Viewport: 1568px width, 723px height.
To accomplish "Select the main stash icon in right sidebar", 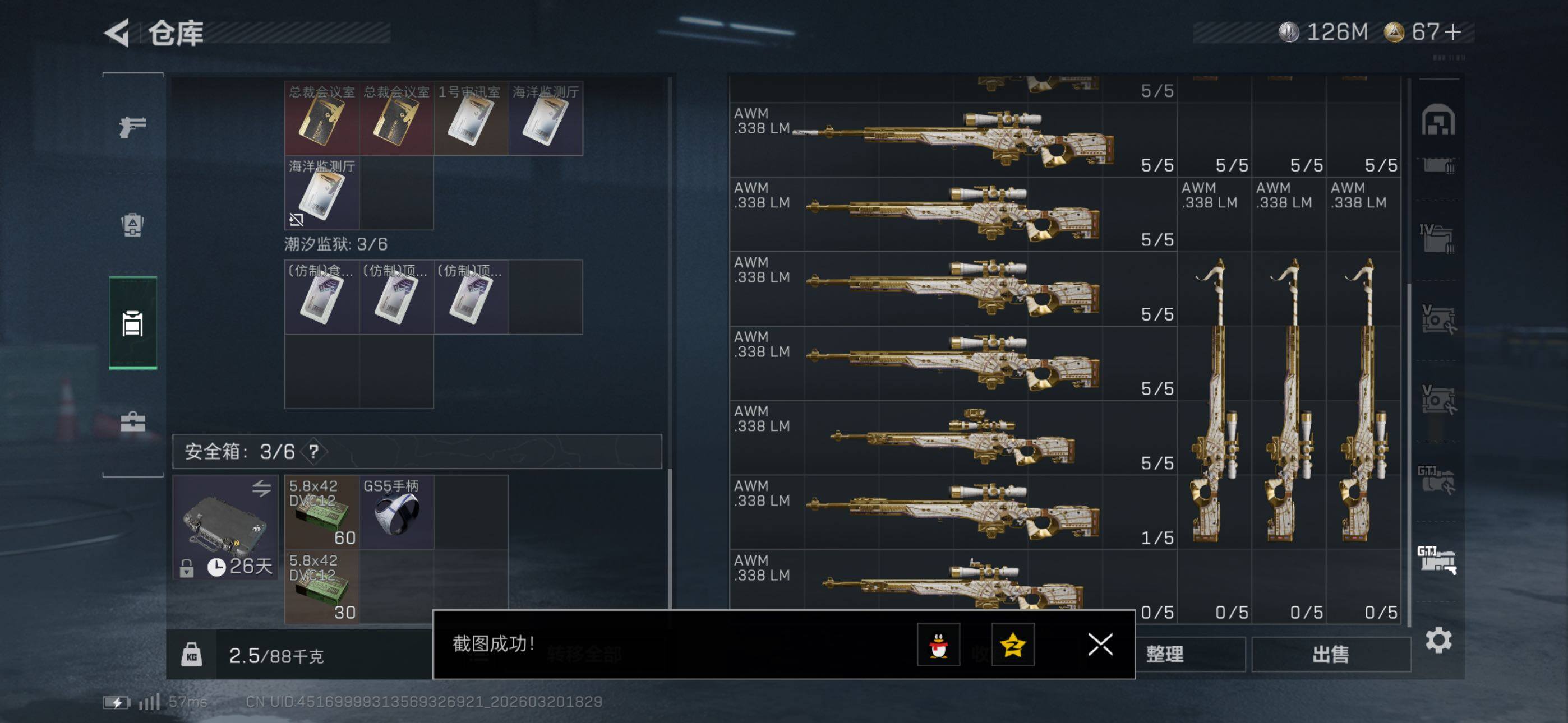I will pos(1438,119).
